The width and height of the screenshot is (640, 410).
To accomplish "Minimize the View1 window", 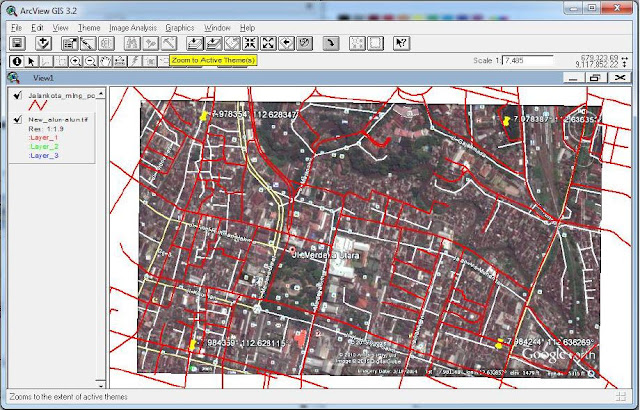I will click(573, 78).
